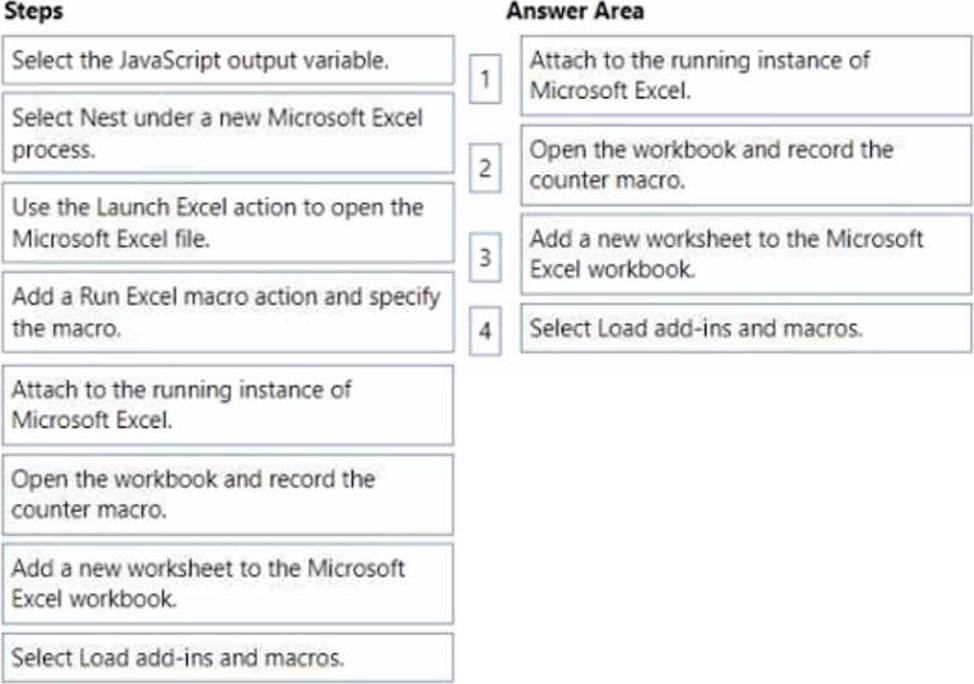Image resolution: width=974 pixels, height=684 pixels.
Task: Select 'Select Load add-ins and macros' in Steps list
Action: (228, 657)
